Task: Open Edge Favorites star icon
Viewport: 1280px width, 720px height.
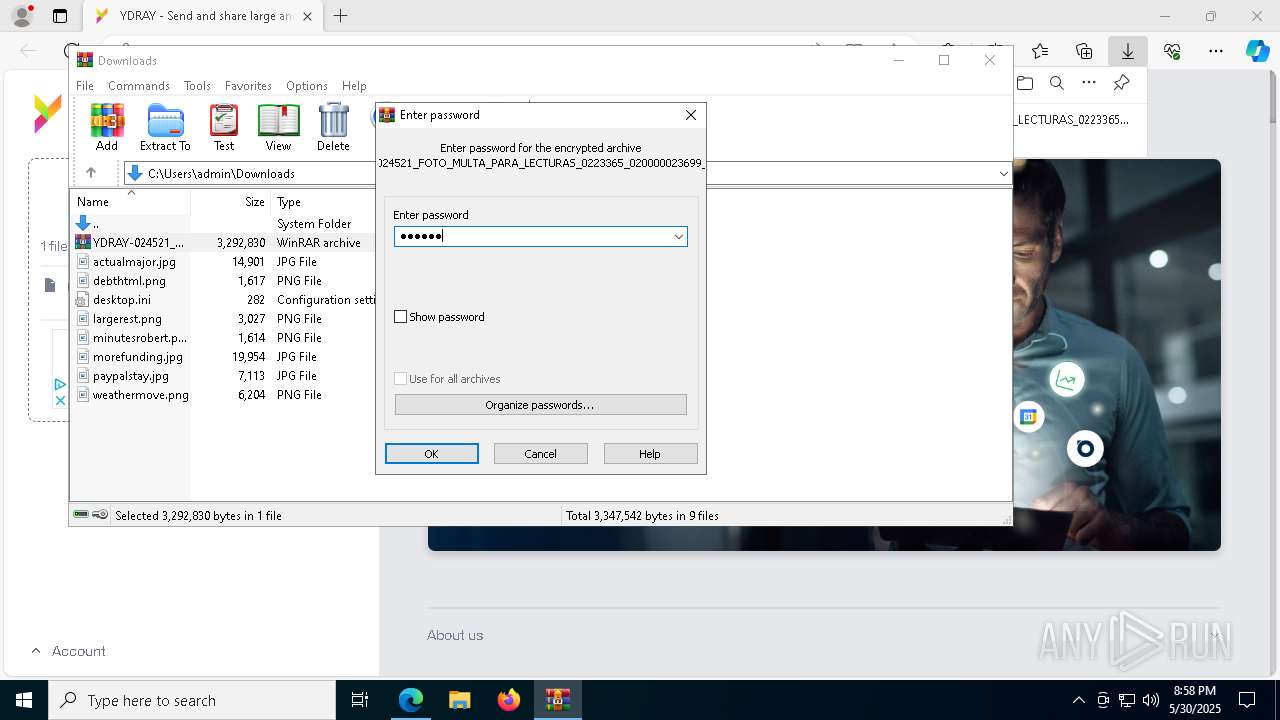Action: (x=1040, y=51)
